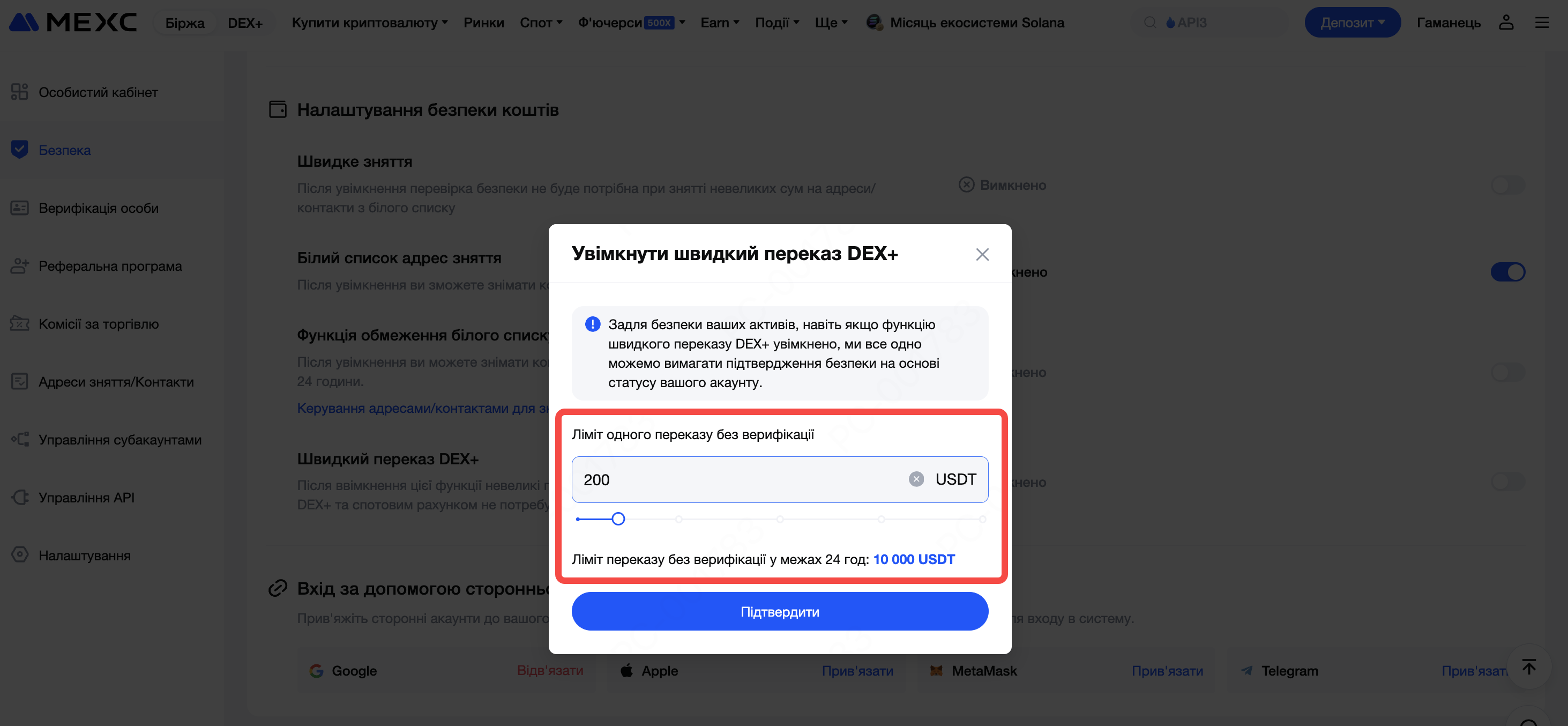The image size is (1568, 726).
Task: Clear the 200 USDT limit field
Action: tap(916, 479)
